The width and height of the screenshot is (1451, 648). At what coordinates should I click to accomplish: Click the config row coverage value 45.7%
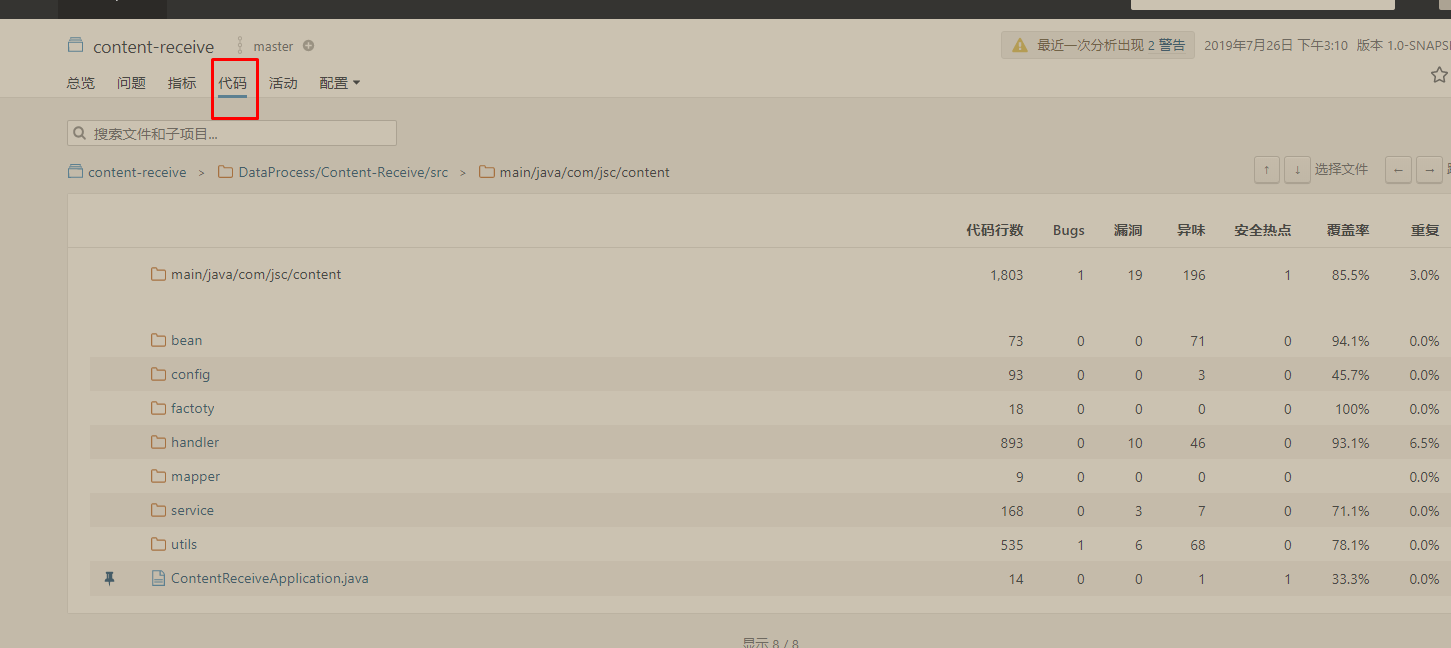click(1350, 374)
